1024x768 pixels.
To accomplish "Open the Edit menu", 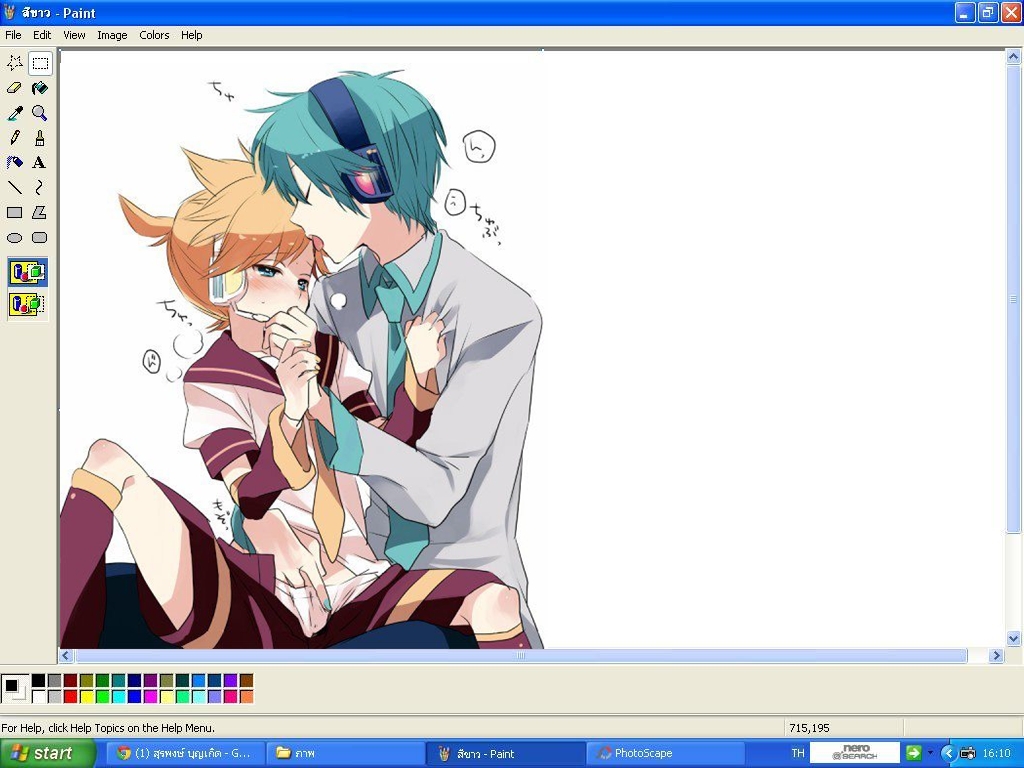I will 42,35.
